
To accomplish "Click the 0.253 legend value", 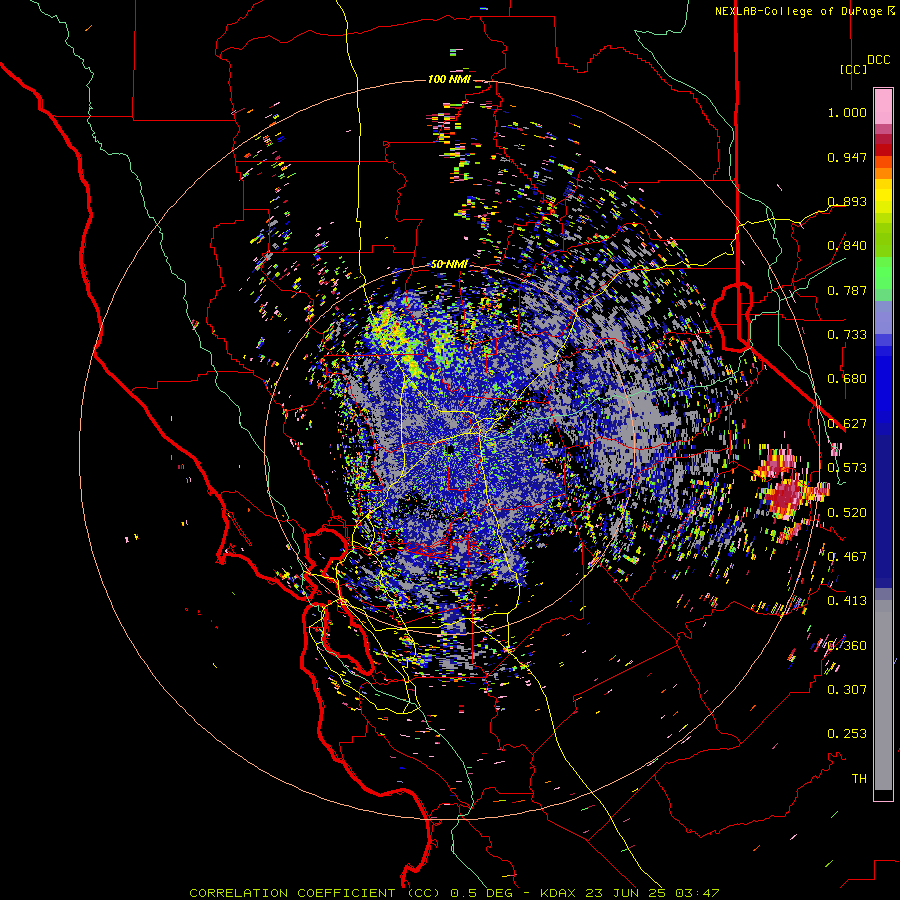I will click(x=847, y=734).
